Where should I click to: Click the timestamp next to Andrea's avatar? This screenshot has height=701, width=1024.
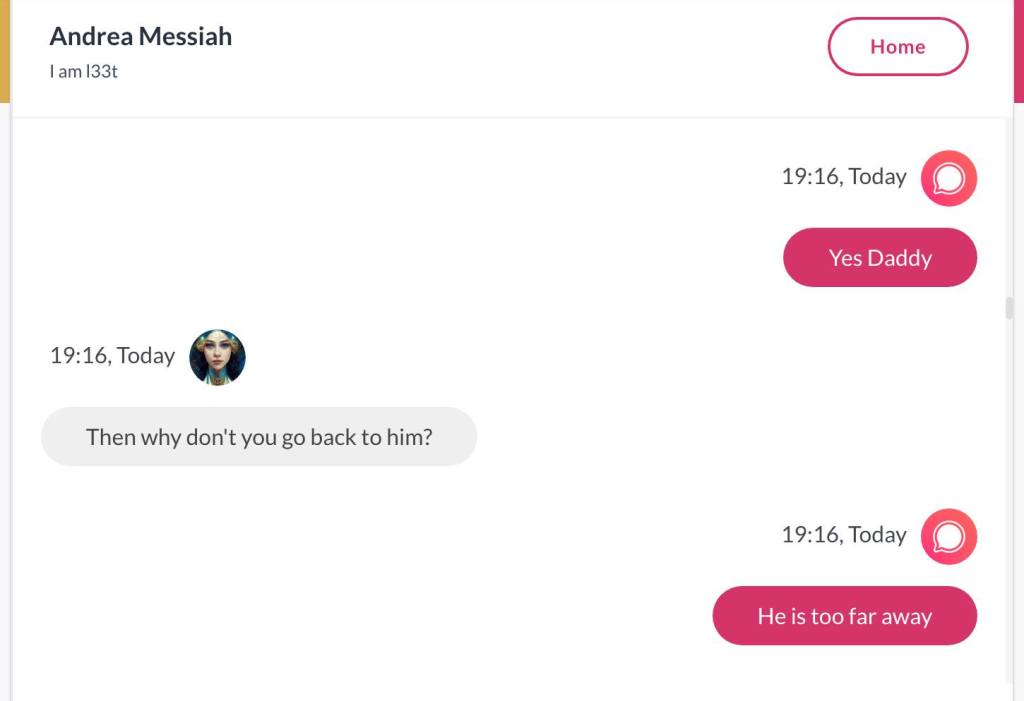click(112, 356)
